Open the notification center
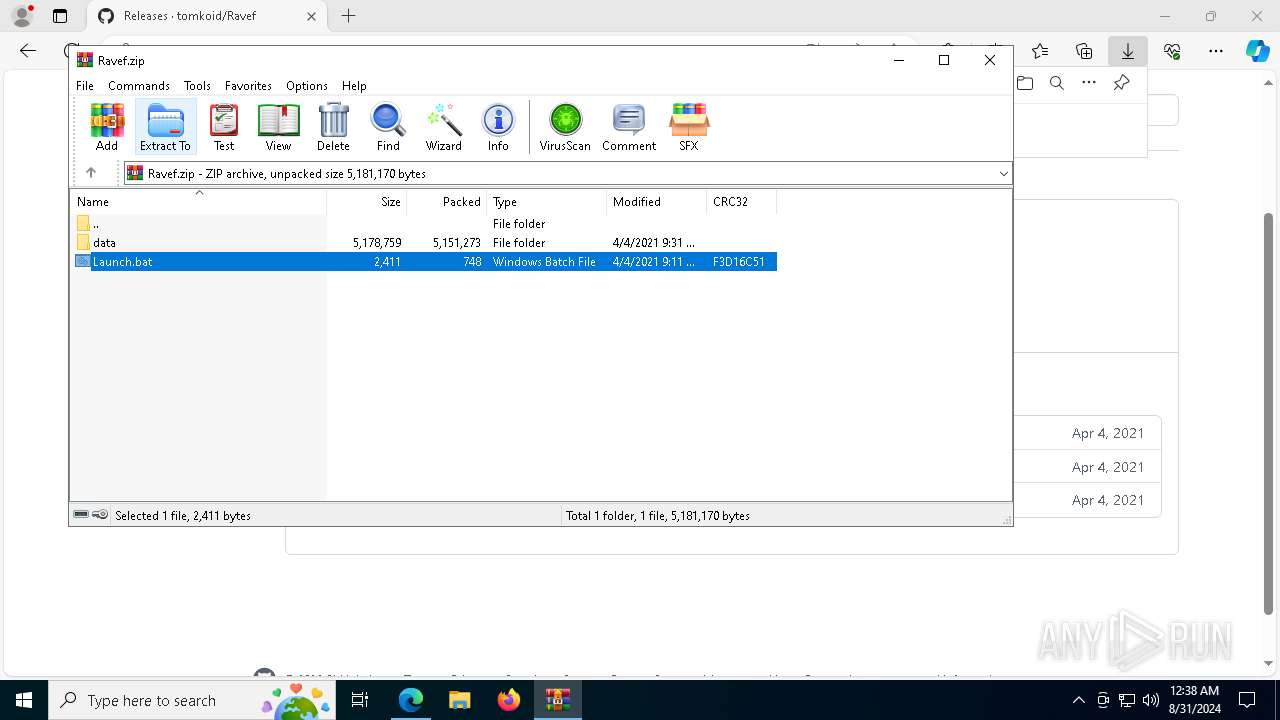Screen dimensions: 1280x720 tap(1247, 700)
